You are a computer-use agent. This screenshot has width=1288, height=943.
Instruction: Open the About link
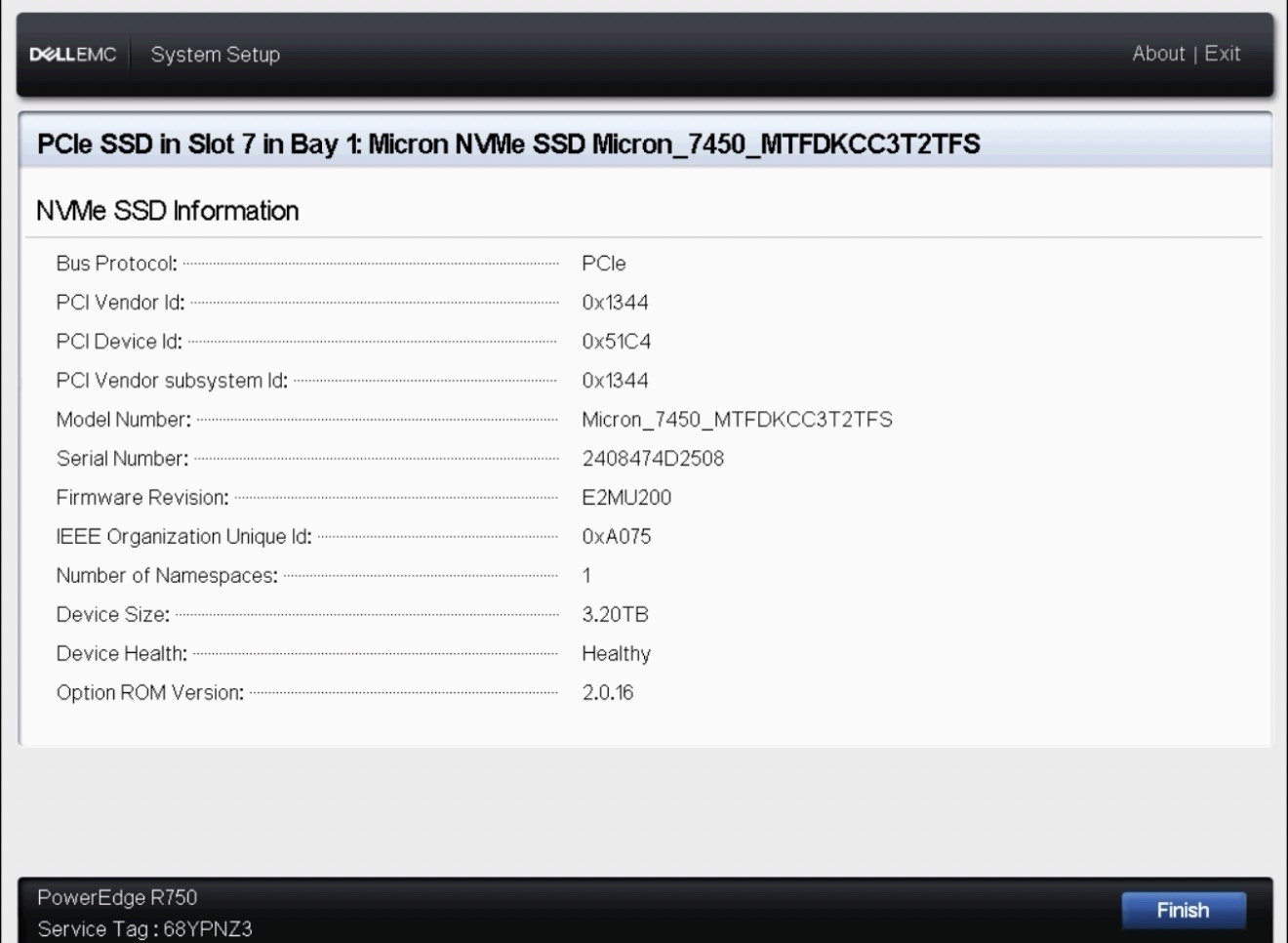[1158, 54]
